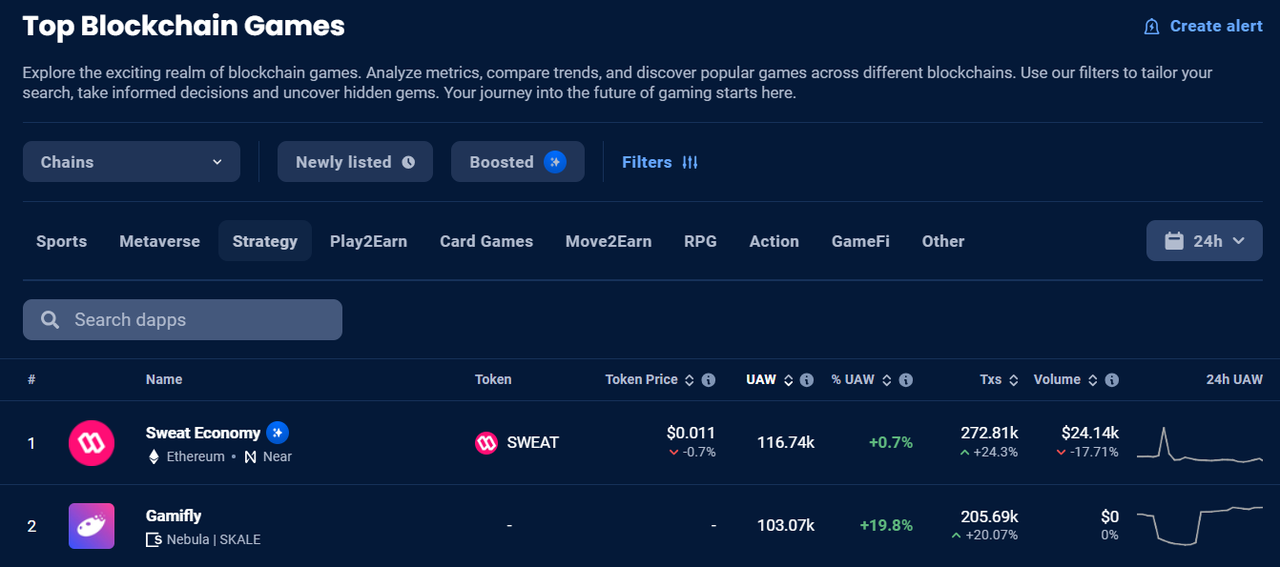Open the Filters panel
The image size is (1280, 567).
click(660, 162)
